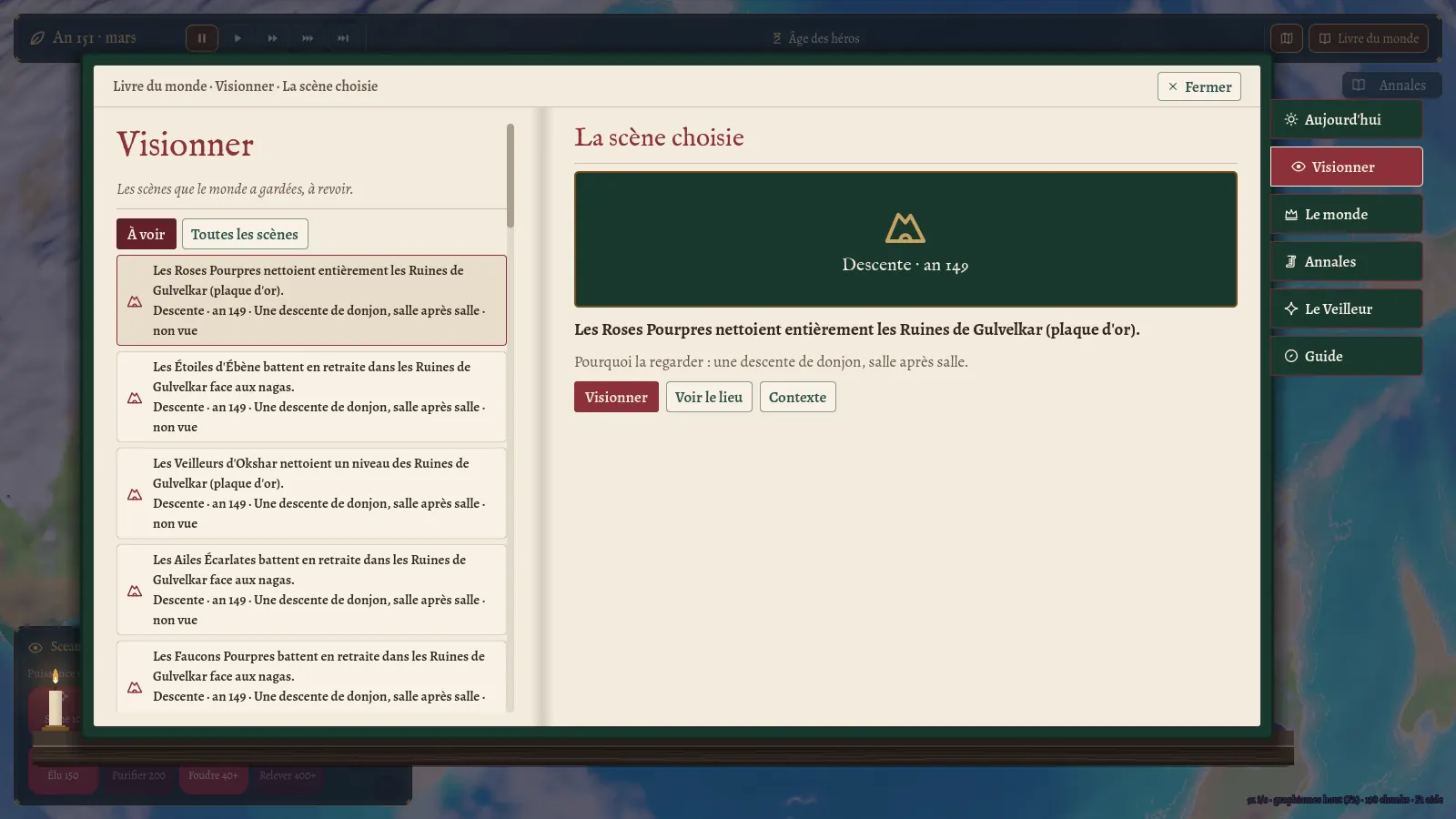The image size is (1456, 819).
Task: Pause the simulation with the pause button
Action: click(202, 38)
